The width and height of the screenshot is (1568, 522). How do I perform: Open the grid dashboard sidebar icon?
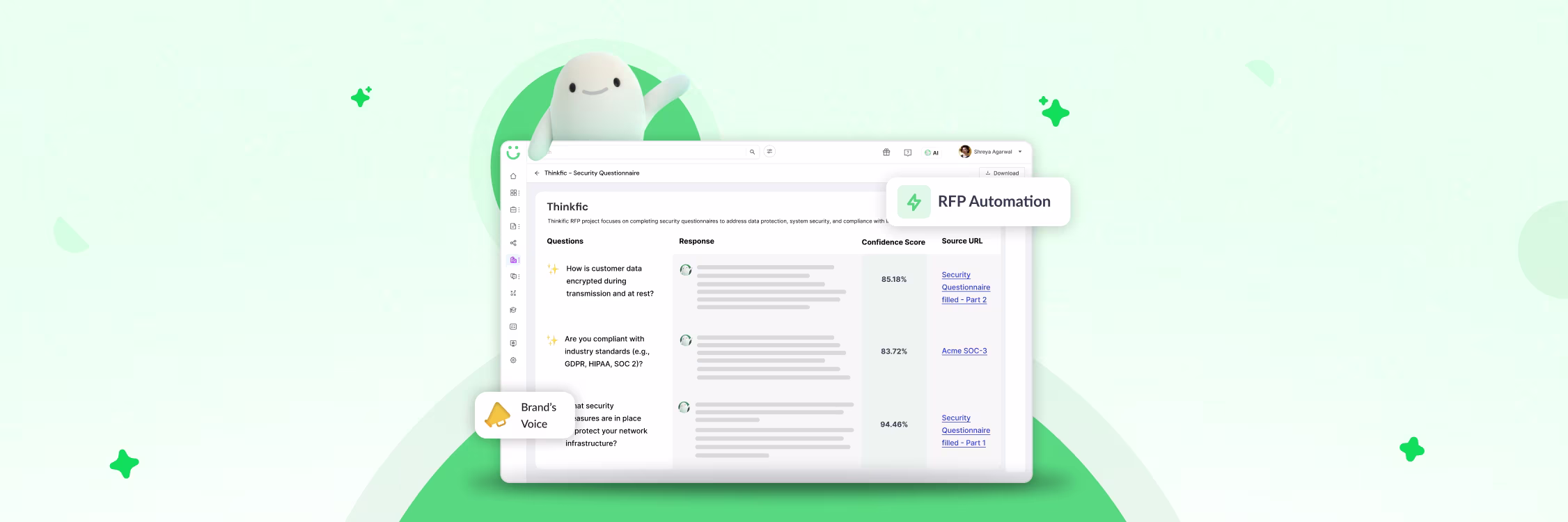pyautogui.click(x=514, y=193)
